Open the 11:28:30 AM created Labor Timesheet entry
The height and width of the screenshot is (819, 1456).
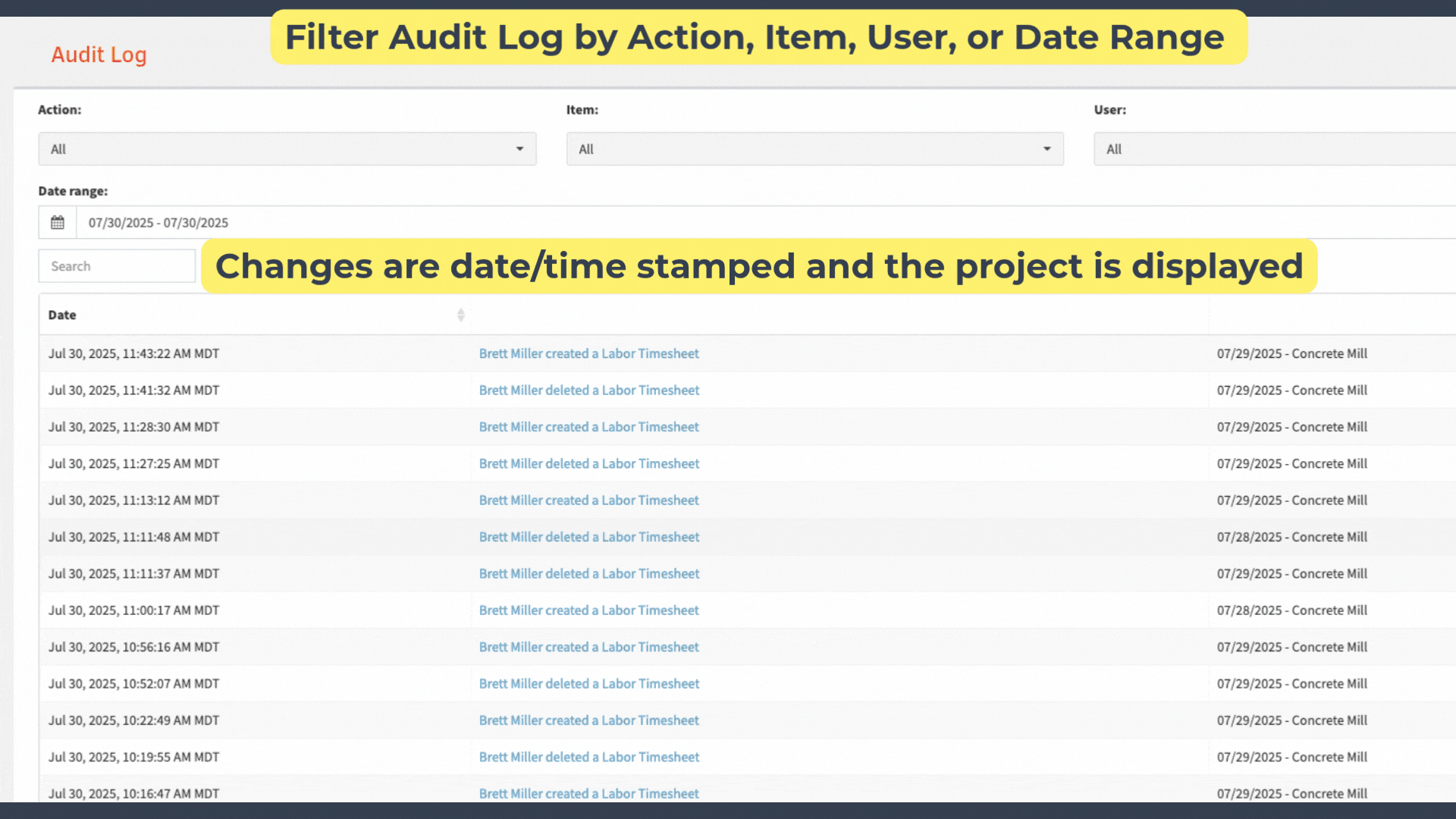[x=588, y=427]
